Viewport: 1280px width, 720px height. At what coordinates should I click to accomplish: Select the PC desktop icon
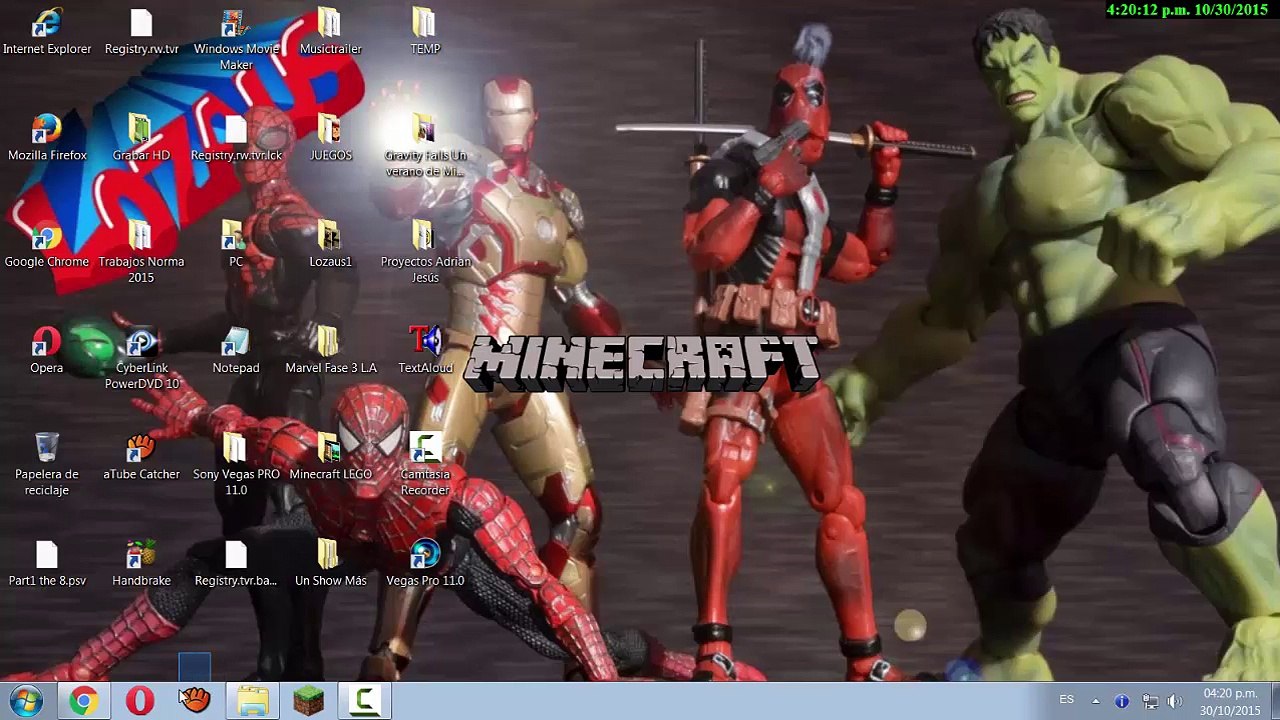[236, 245]
